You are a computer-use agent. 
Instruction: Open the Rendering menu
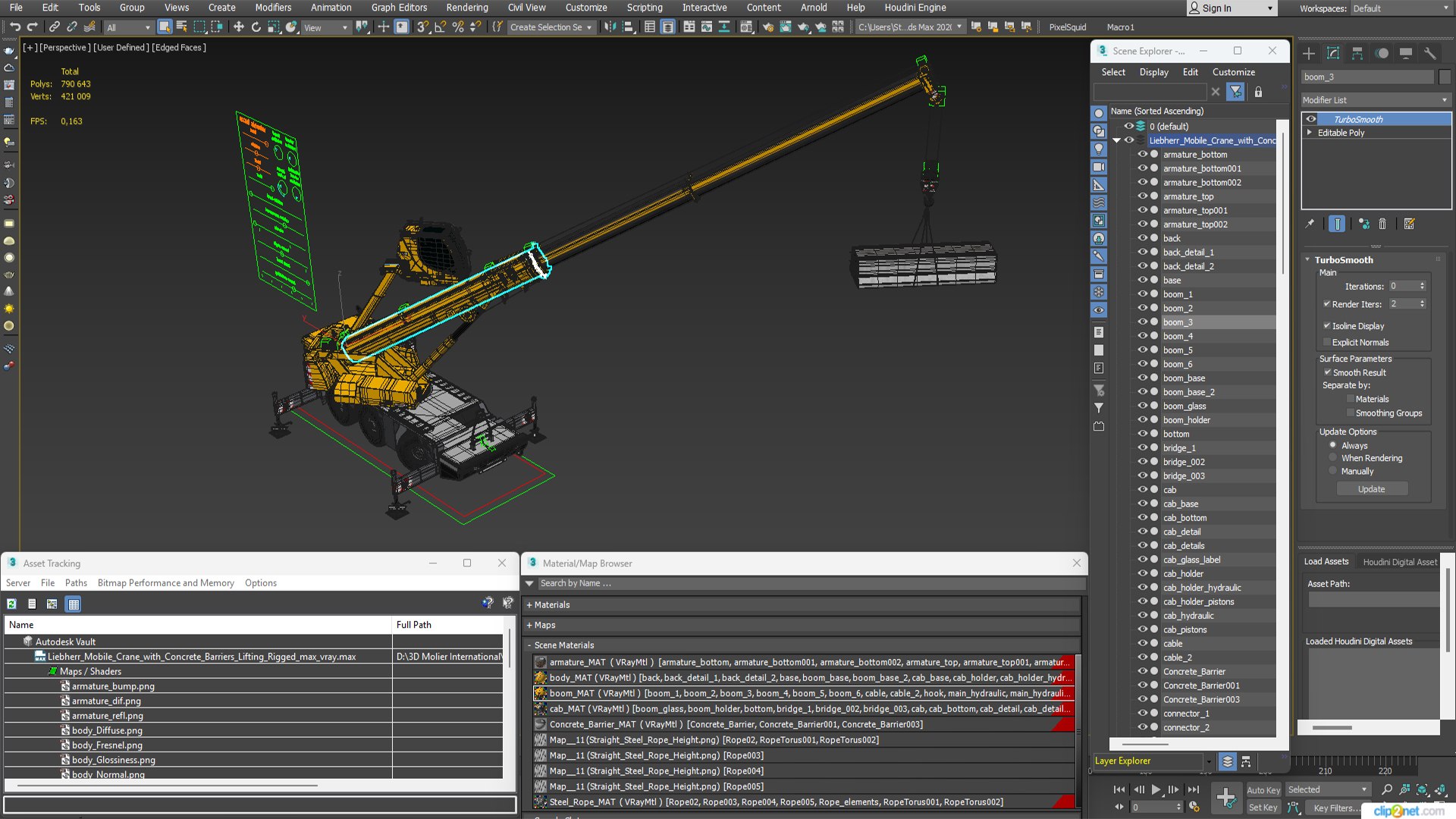(467, 8)
